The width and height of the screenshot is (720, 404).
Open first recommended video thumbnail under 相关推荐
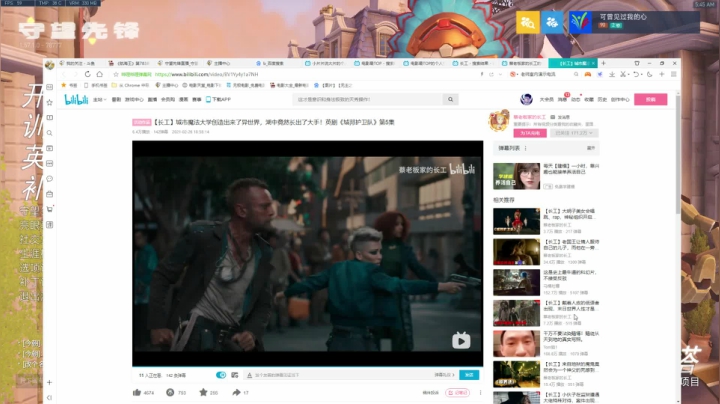[517, 221]
